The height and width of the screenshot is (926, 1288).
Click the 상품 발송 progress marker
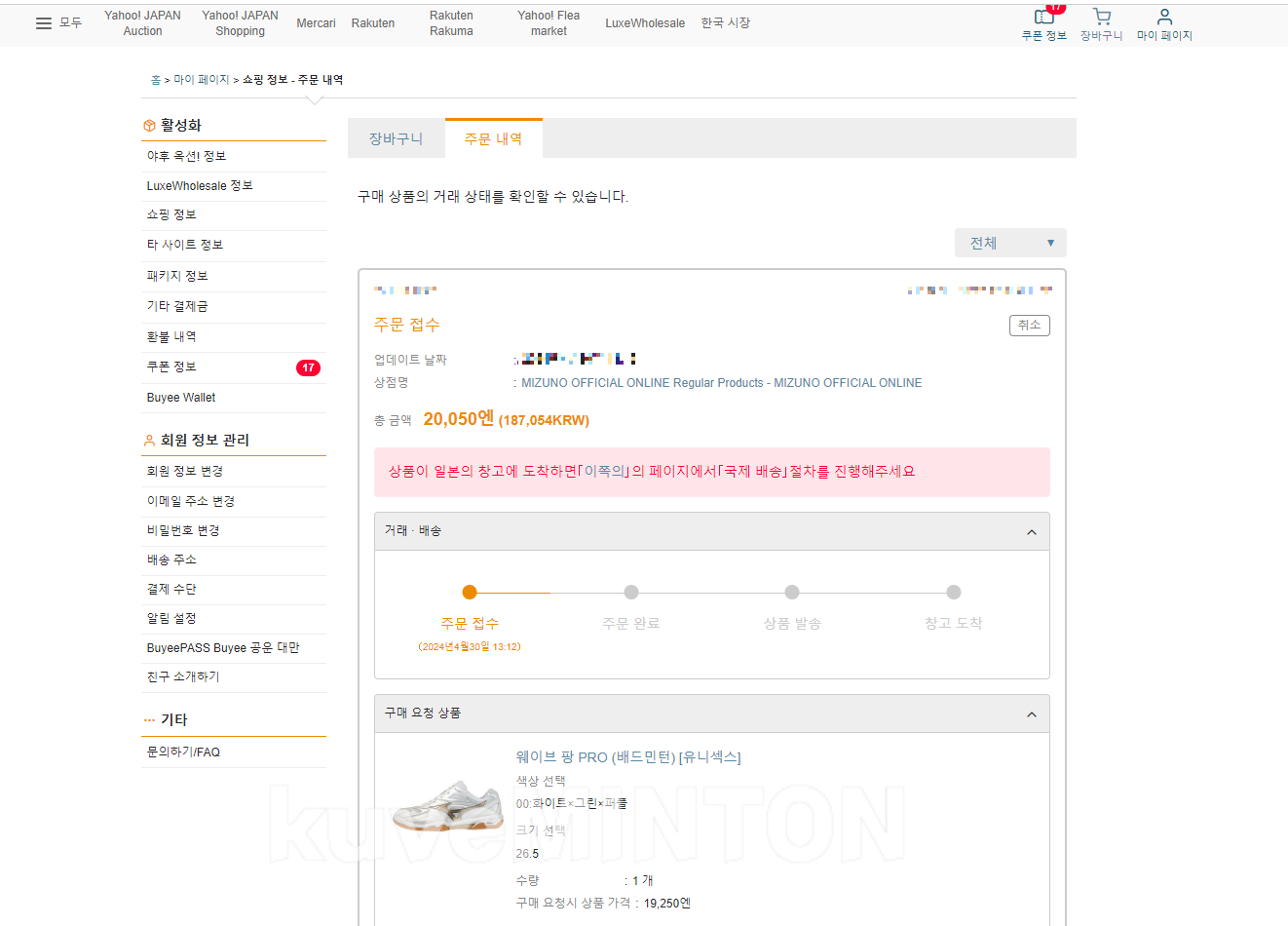click(x=792, y=592)
